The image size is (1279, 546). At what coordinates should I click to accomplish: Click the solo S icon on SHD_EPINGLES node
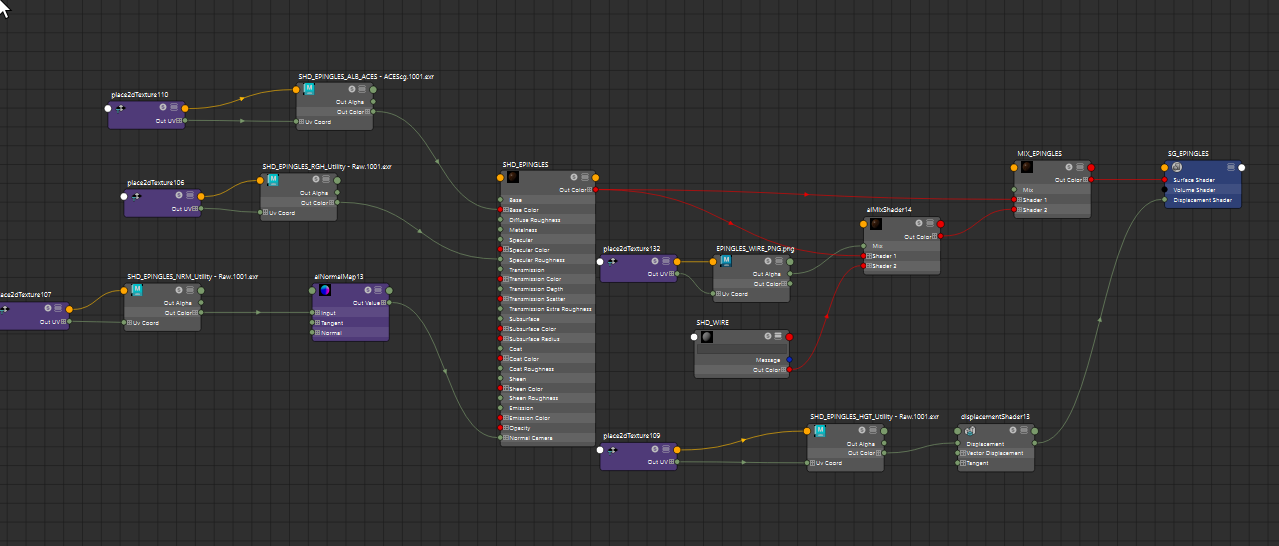click(573, 177)
